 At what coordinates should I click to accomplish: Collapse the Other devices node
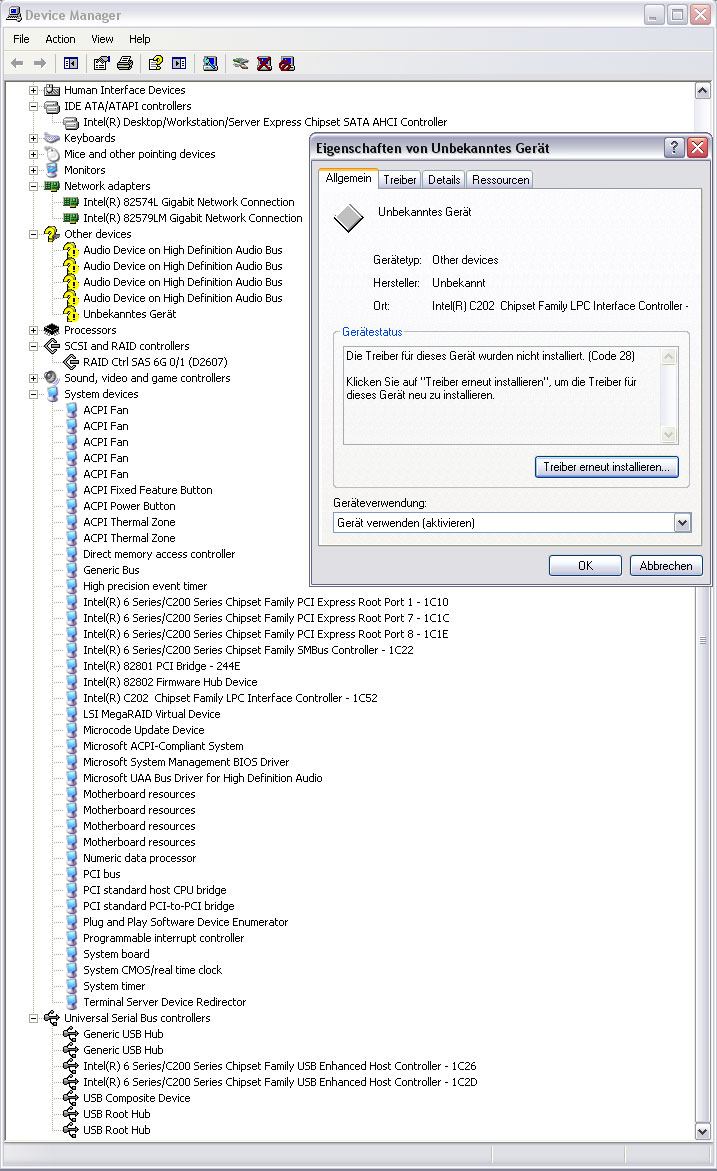pos(33,234)
